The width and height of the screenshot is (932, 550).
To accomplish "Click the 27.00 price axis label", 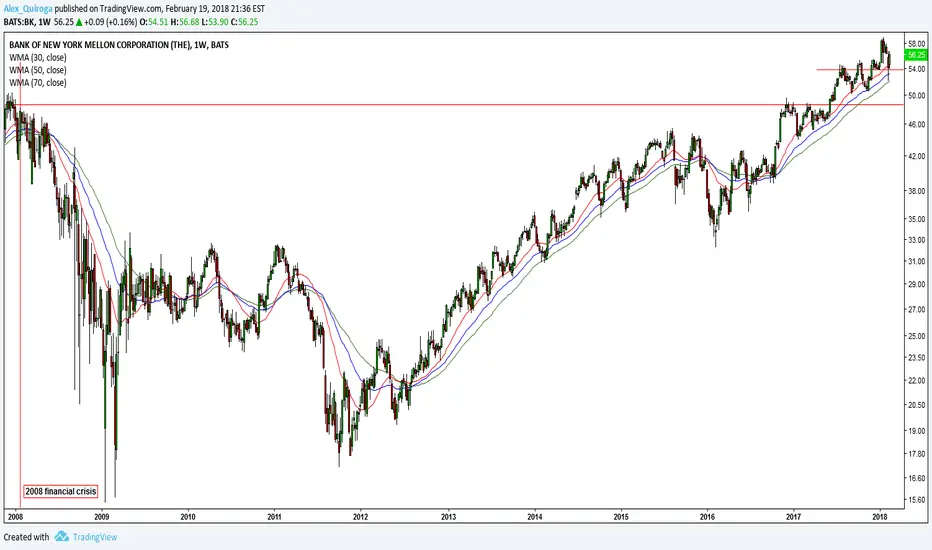I will pyautogui.click(x=917, y=309).
